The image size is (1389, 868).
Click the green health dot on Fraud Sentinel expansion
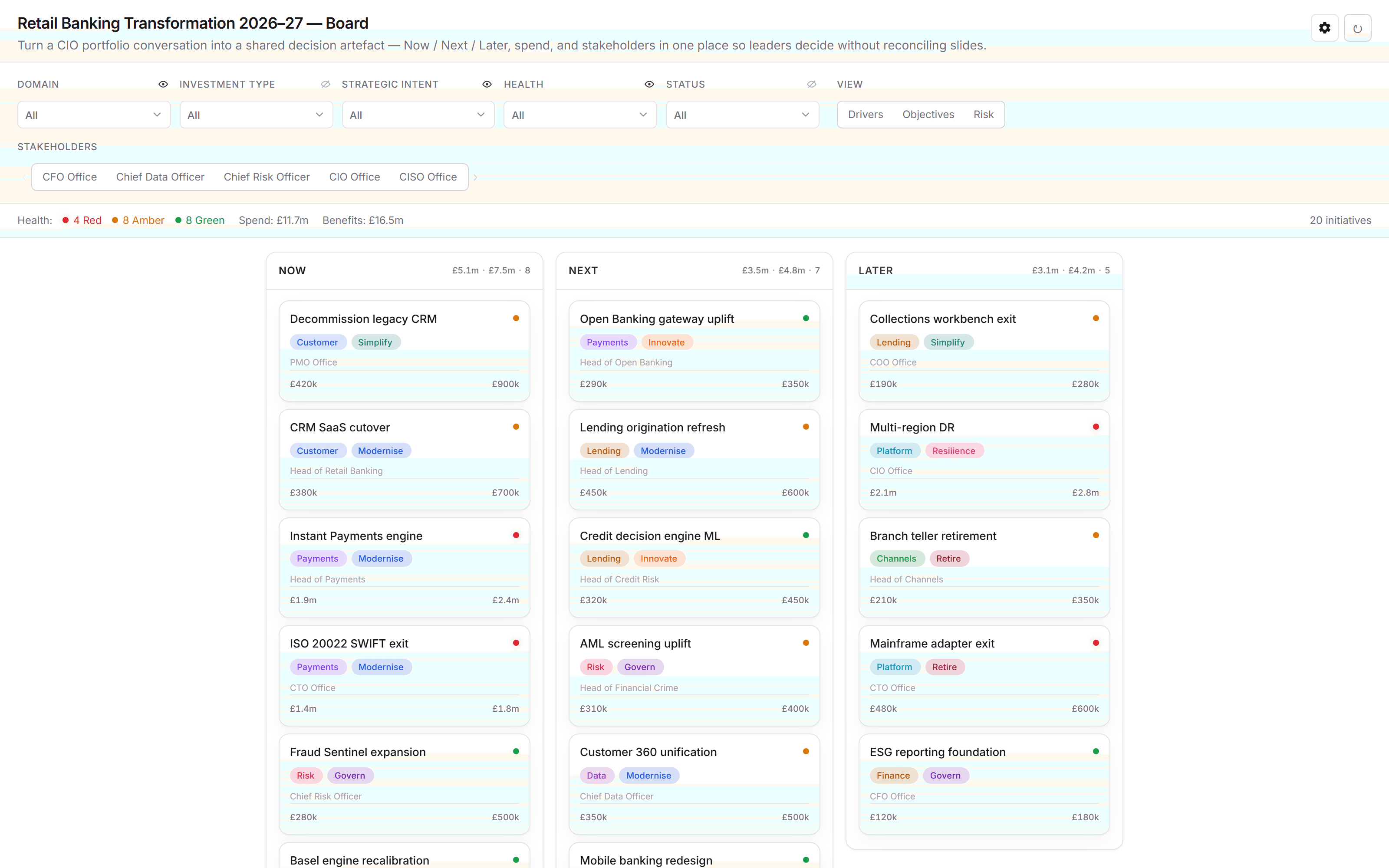pyautogui.click(x=516, y=751)
